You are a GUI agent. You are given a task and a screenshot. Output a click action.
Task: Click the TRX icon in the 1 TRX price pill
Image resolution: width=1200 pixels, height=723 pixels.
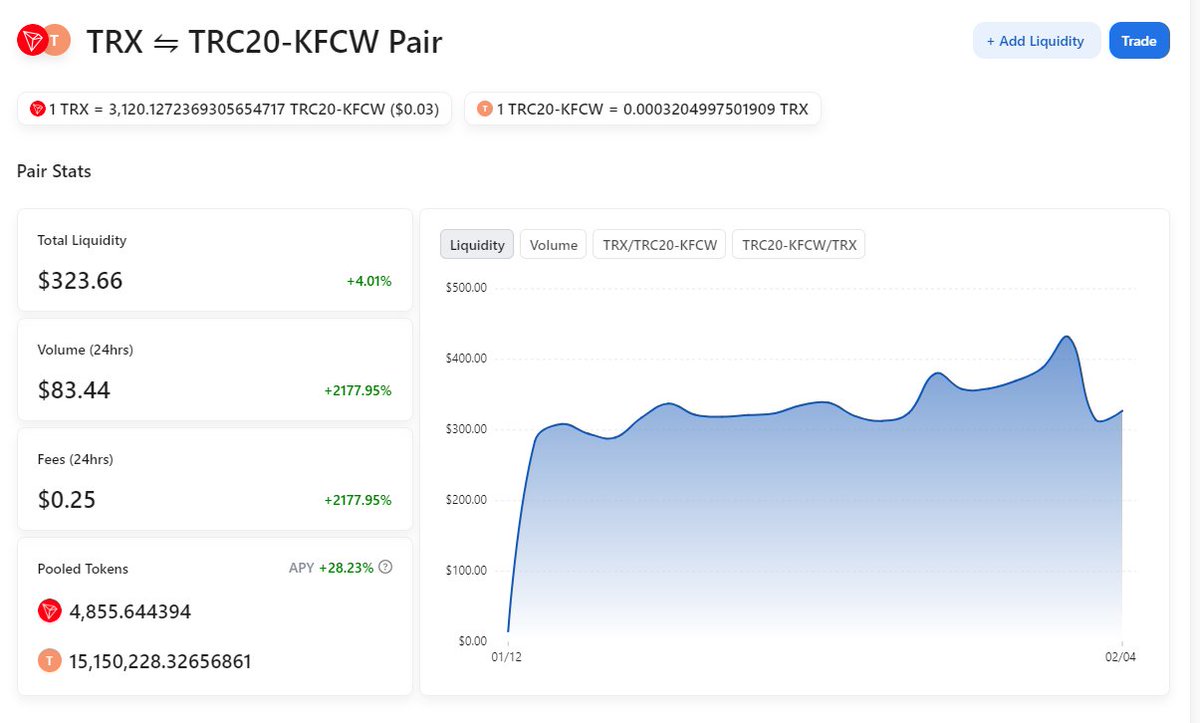point(38,109)
